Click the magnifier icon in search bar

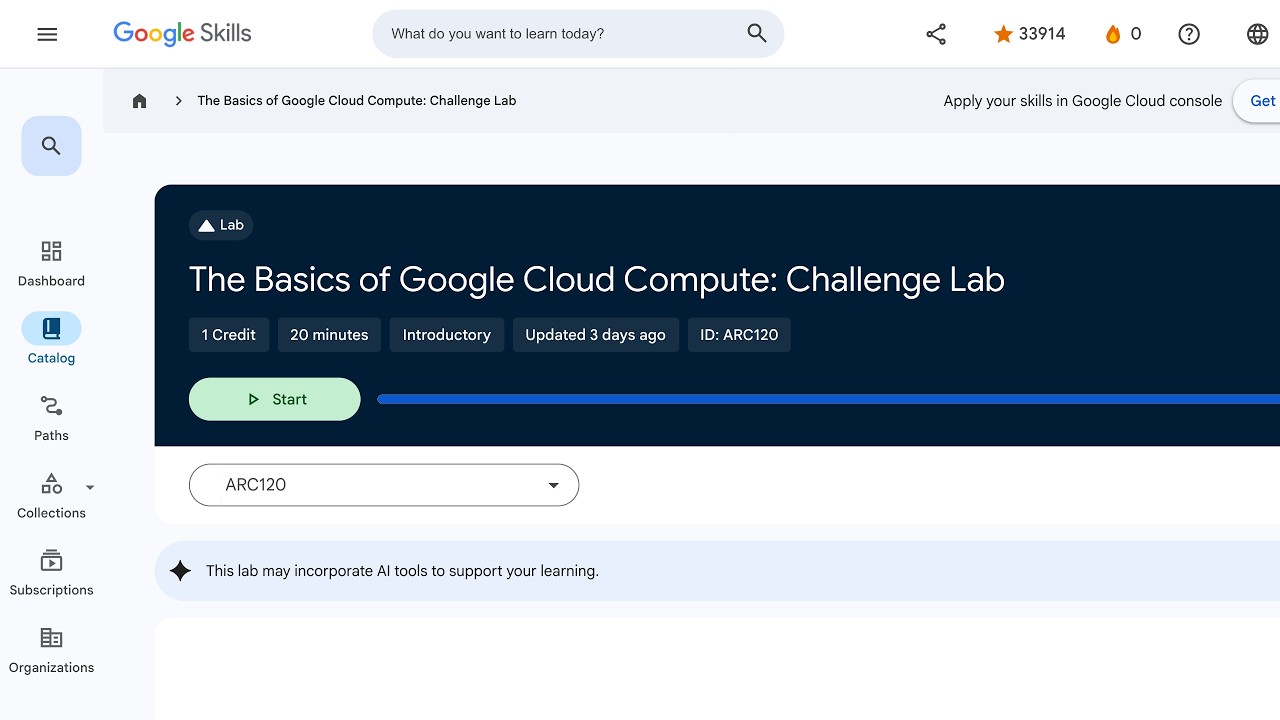click(757, 34)
